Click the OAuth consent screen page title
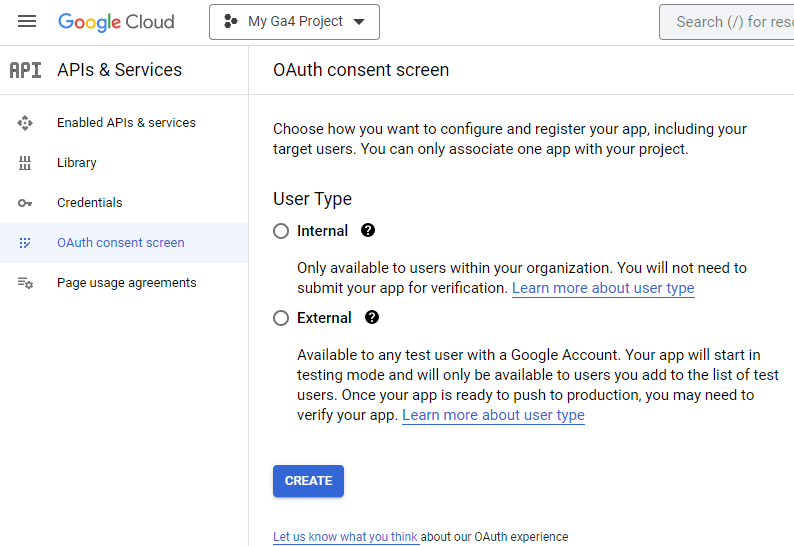Image resolution: width=794 pixels, height=546 pixels. tap(361, 70)
